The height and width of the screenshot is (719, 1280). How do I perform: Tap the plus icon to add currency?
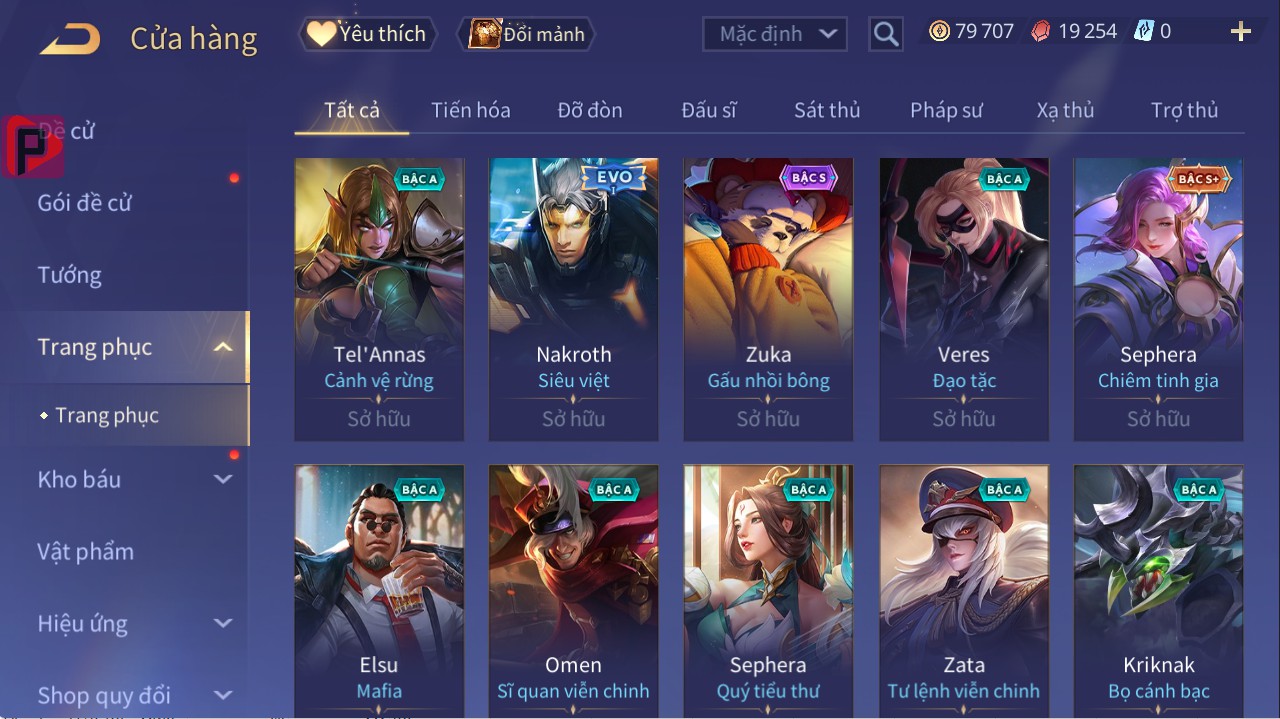pyautogui.click(x=1241, y=32)
